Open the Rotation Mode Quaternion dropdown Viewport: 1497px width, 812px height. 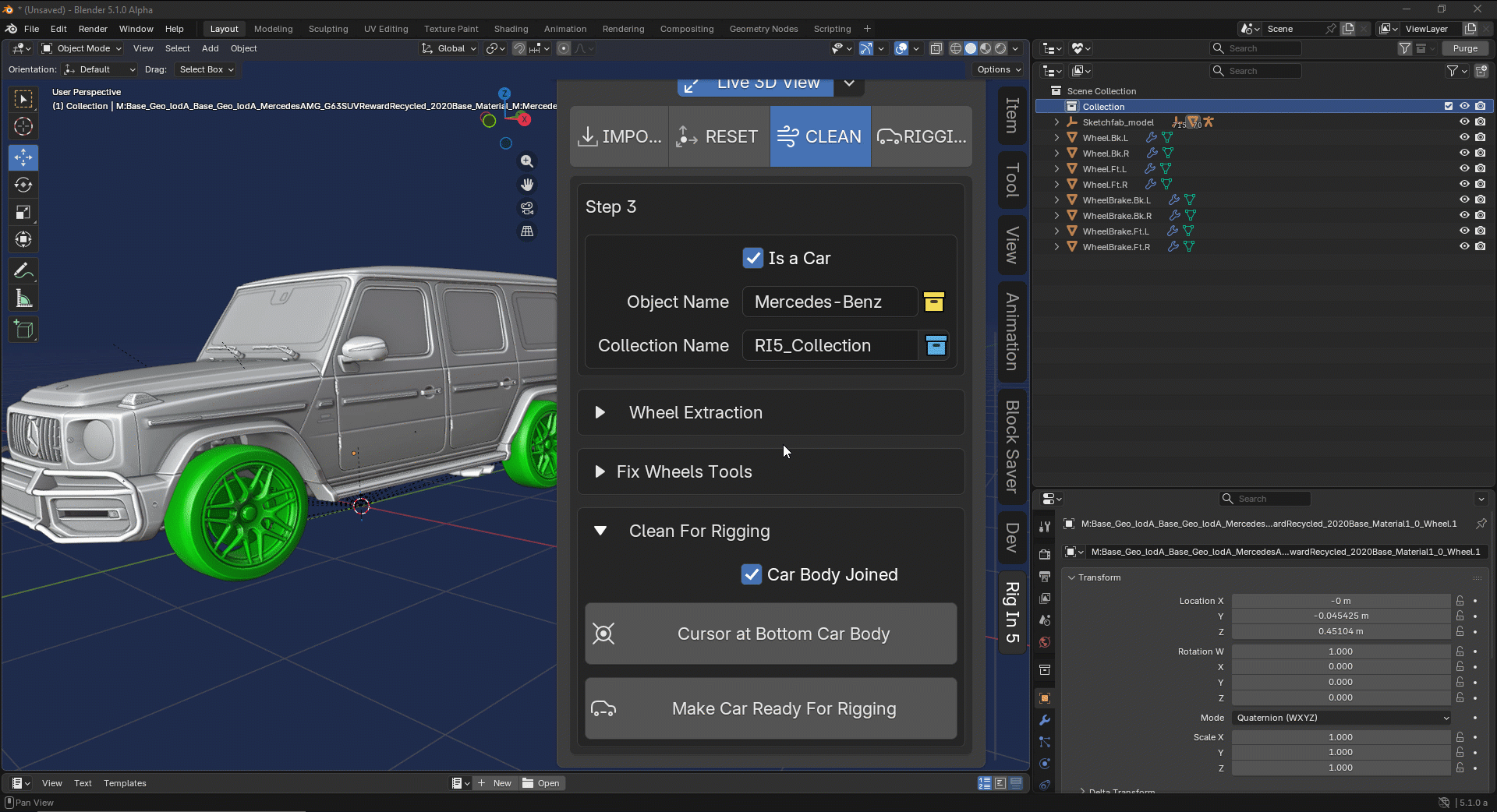[x=1342, y=718]
